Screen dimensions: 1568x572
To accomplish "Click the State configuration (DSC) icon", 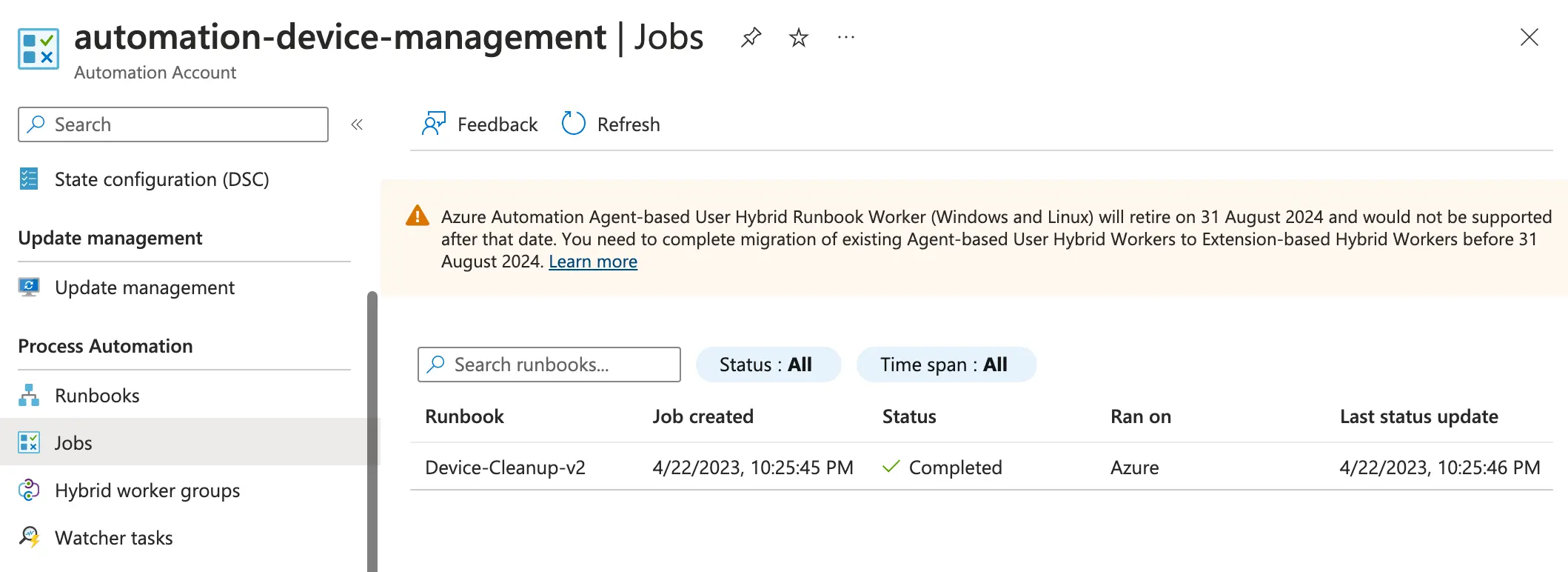I will click(x=29, y=179).
